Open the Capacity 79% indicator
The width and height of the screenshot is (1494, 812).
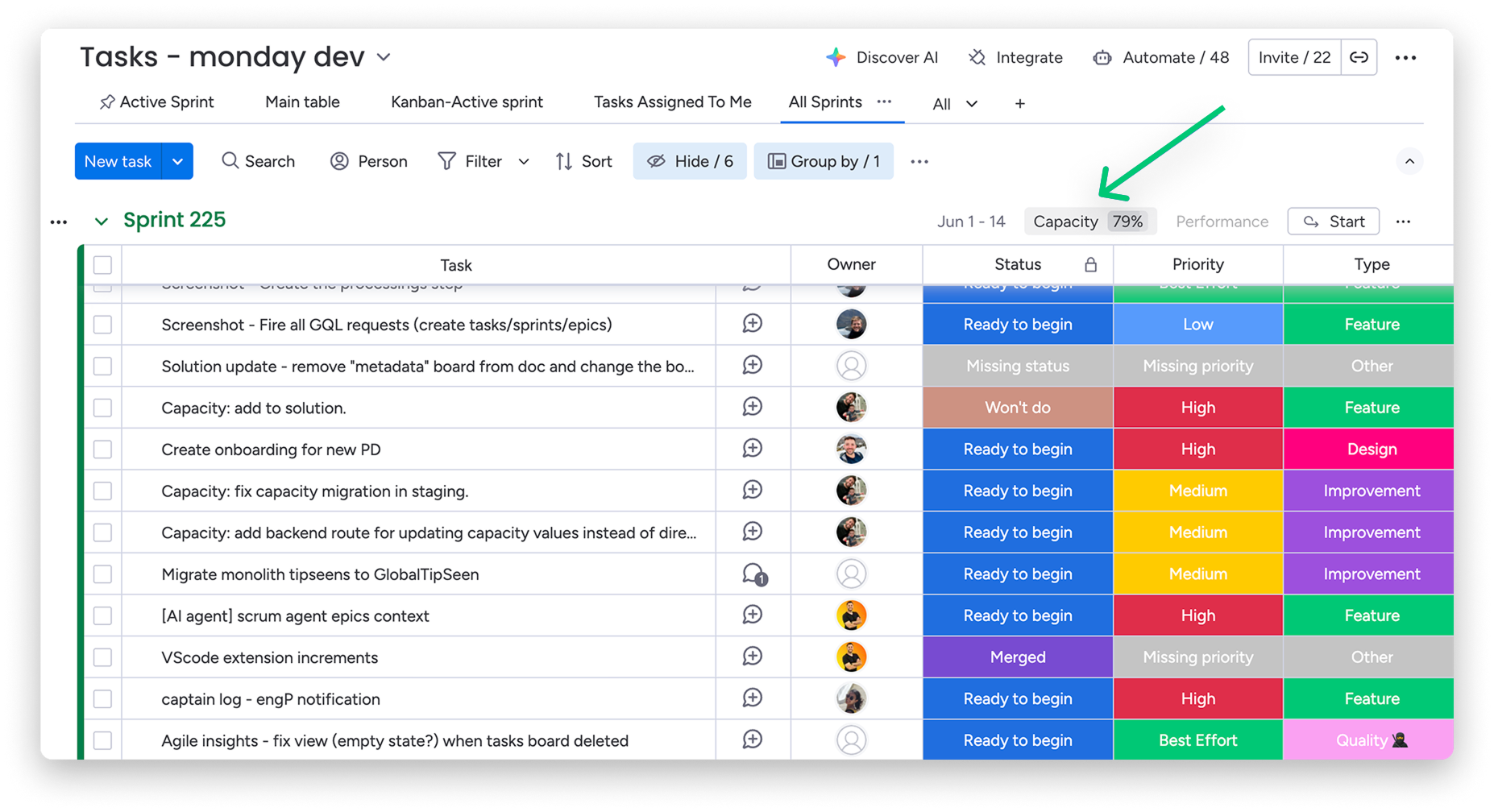[x=1090, y=222]
